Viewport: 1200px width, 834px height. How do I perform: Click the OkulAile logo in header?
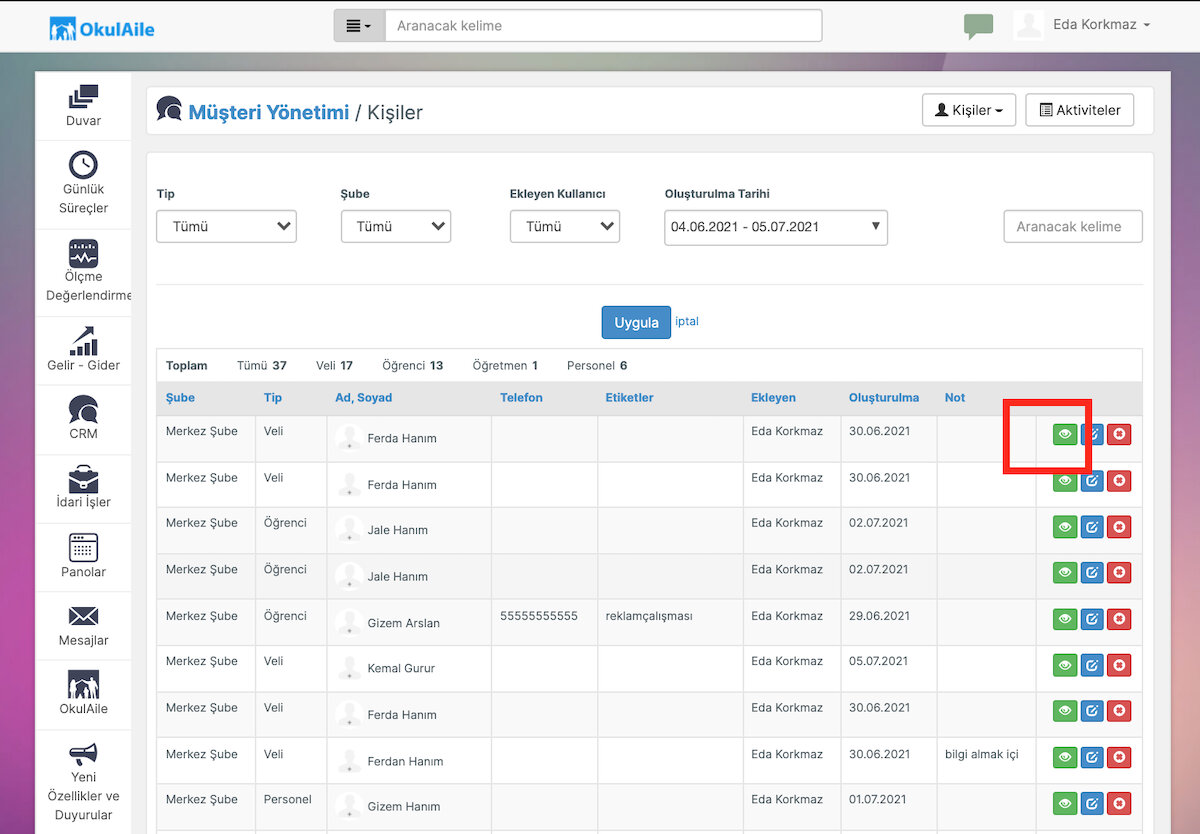[102, 28]
